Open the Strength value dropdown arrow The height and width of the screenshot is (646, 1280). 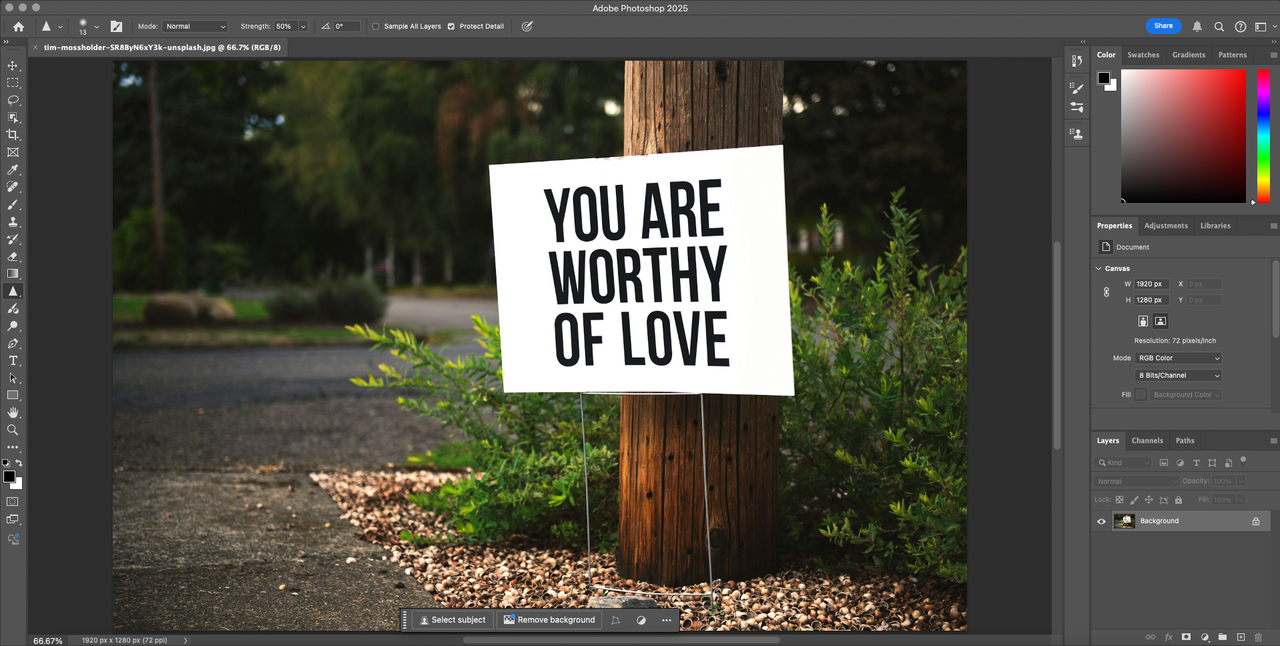click(303, 26)
